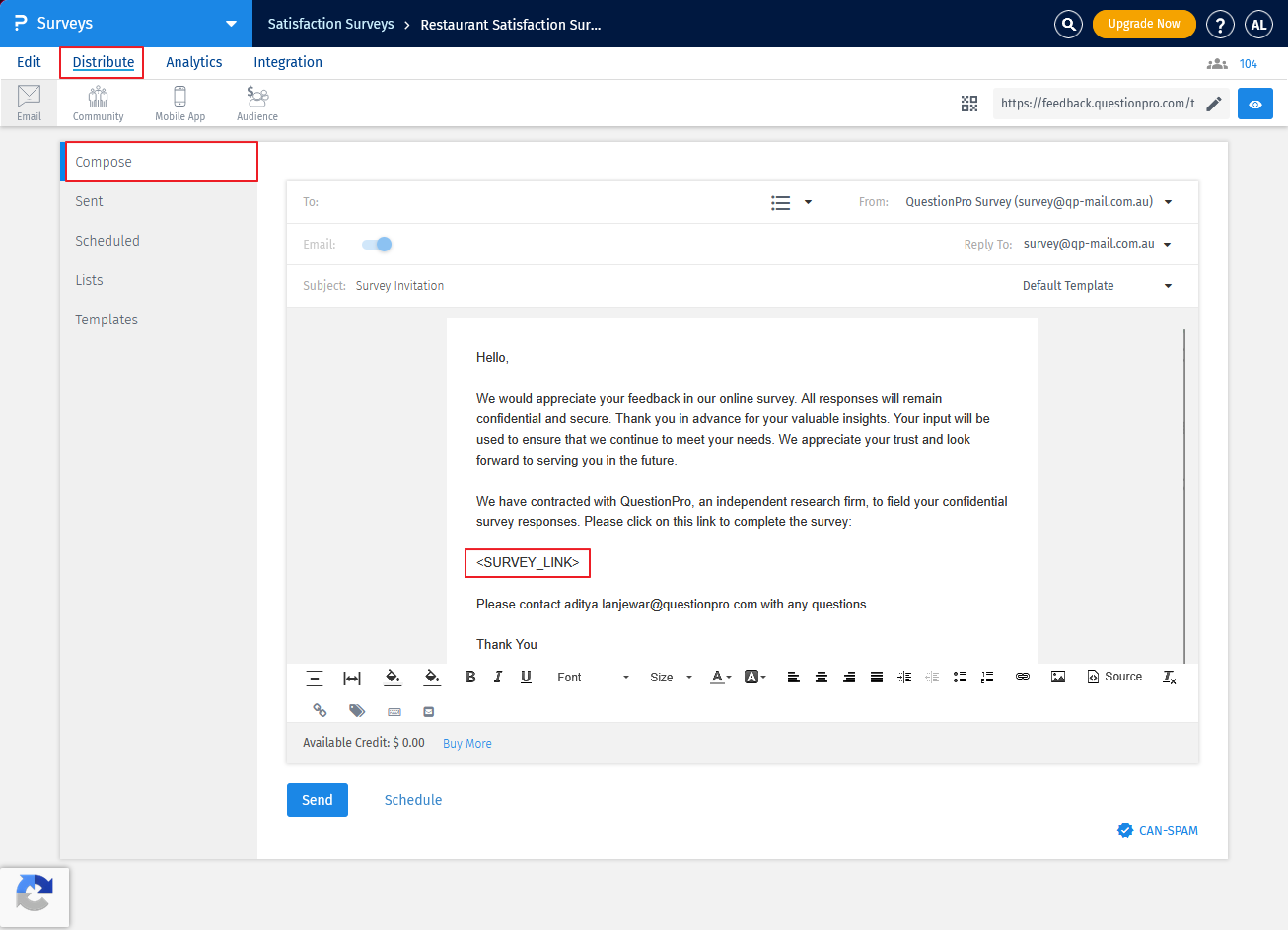
Task: Click the pencil icon to edit survey URL
Action: tap(1213, 103)
